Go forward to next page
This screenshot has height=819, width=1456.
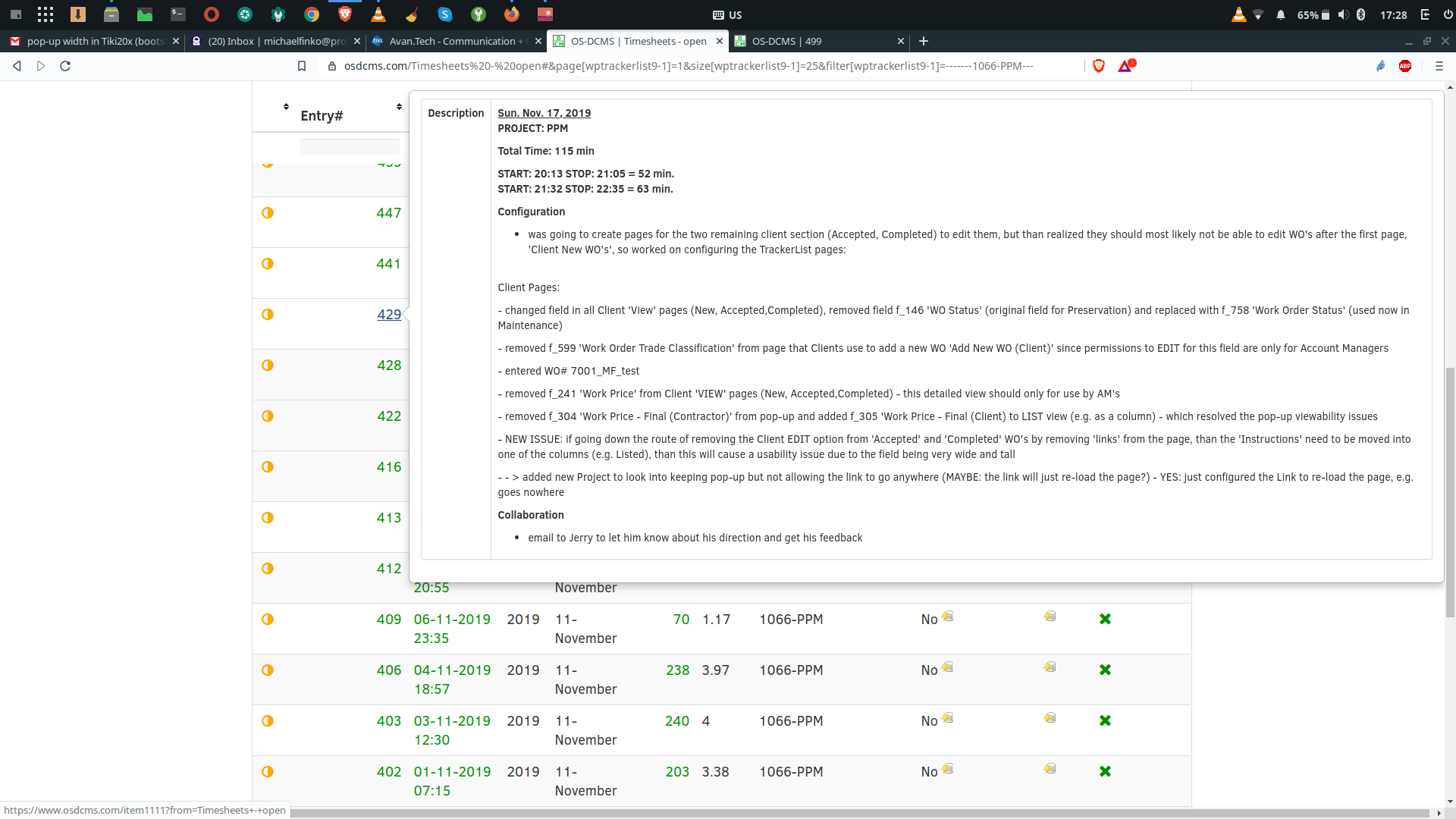tap(41, 66)
